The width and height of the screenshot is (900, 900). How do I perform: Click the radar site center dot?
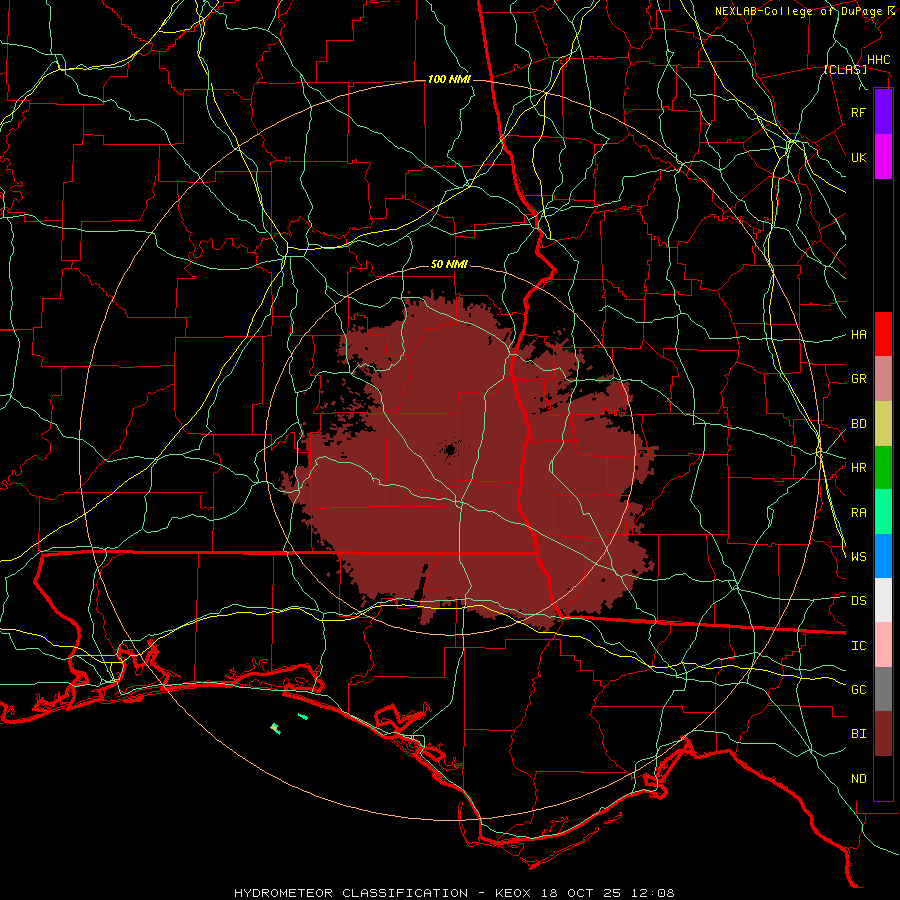(450, 450)
